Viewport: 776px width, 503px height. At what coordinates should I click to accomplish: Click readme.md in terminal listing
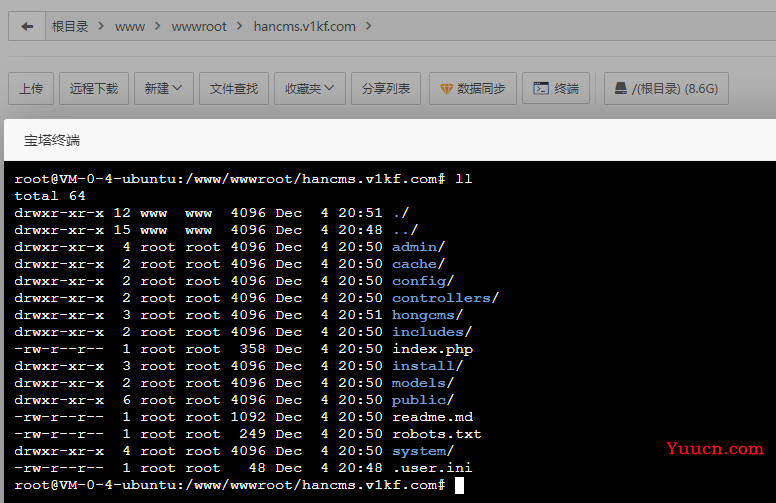click(x=433, y=417)
